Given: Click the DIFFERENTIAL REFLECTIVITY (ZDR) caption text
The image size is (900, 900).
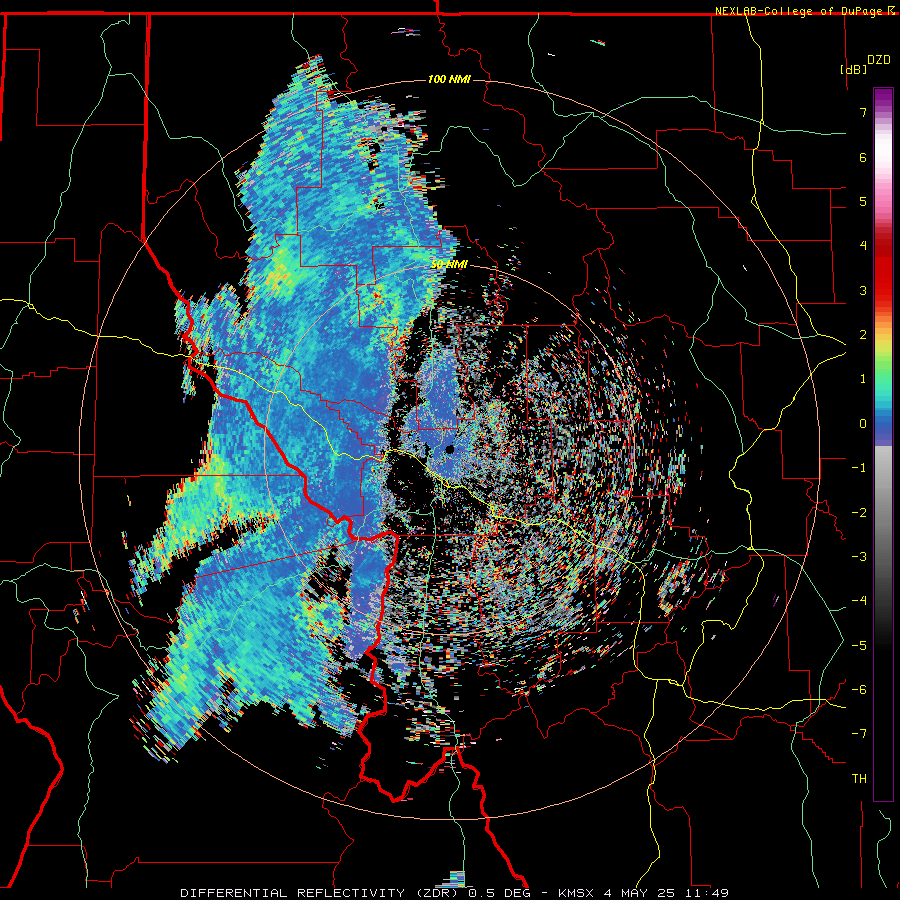Looking at the screenshot, I should 319,893.
